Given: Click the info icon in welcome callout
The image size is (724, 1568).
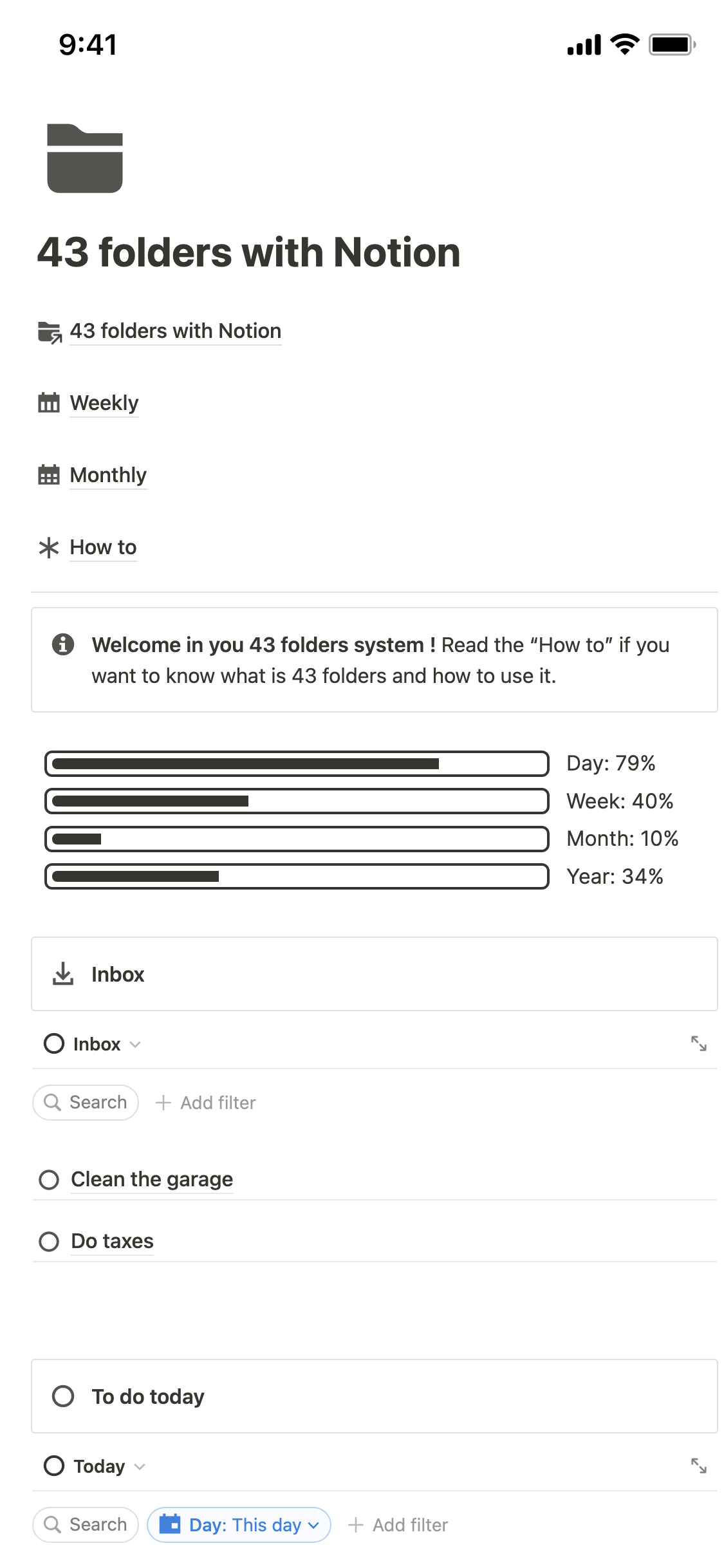Looking at the screenshot, I should 63,644.
